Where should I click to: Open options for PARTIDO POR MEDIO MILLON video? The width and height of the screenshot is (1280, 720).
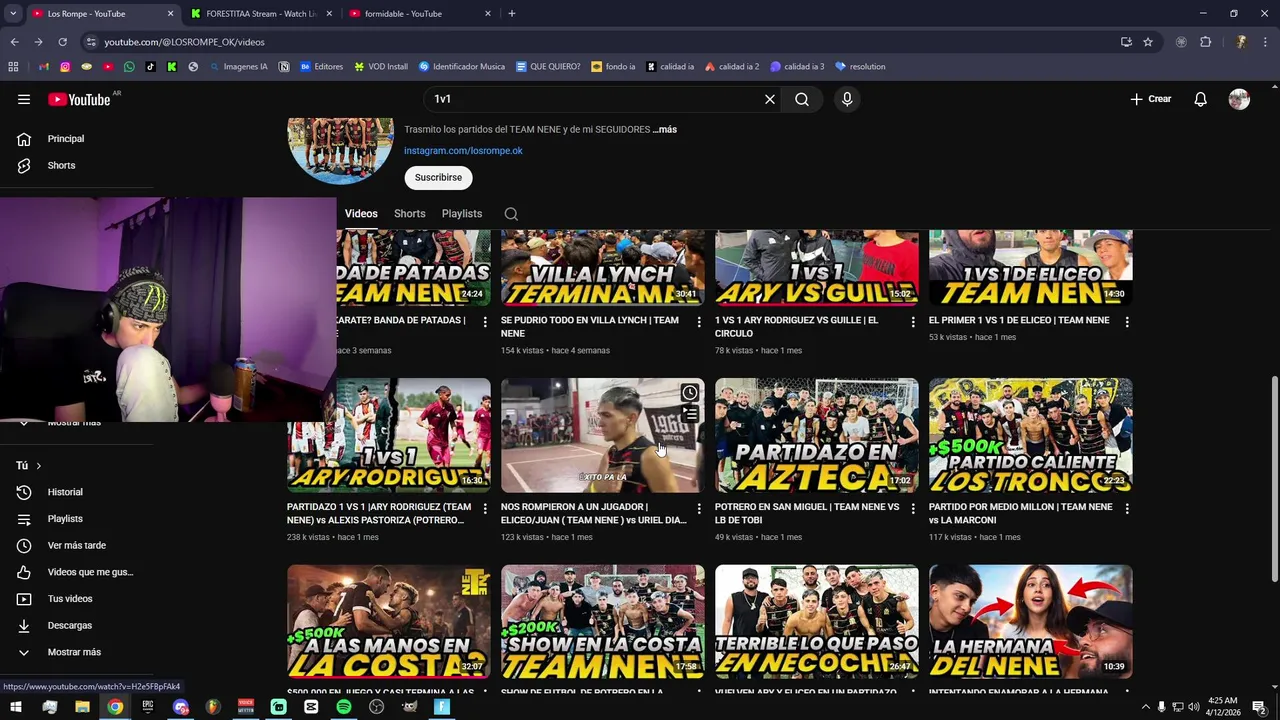tap(1127, 509)
